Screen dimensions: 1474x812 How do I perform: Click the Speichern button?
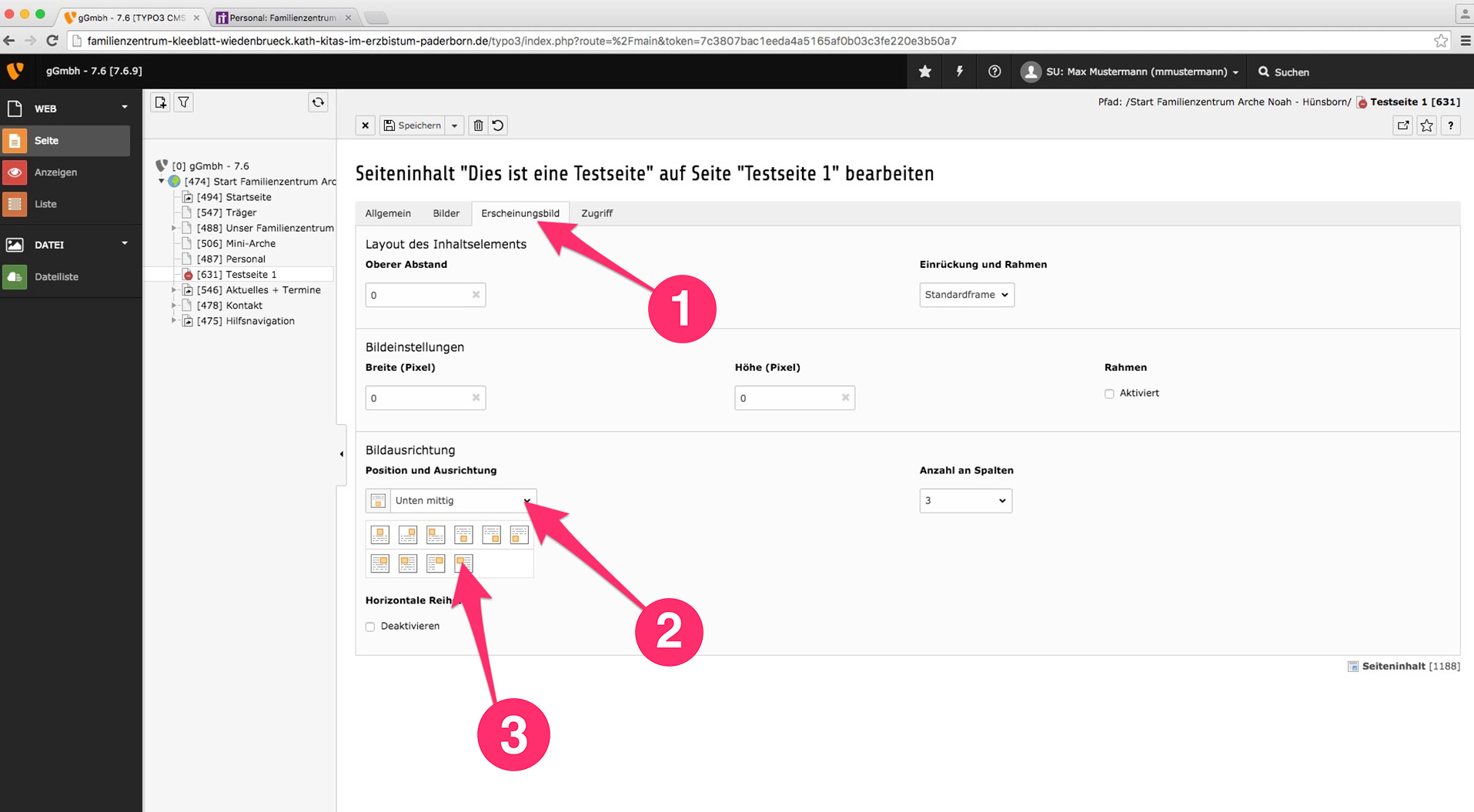413,125
